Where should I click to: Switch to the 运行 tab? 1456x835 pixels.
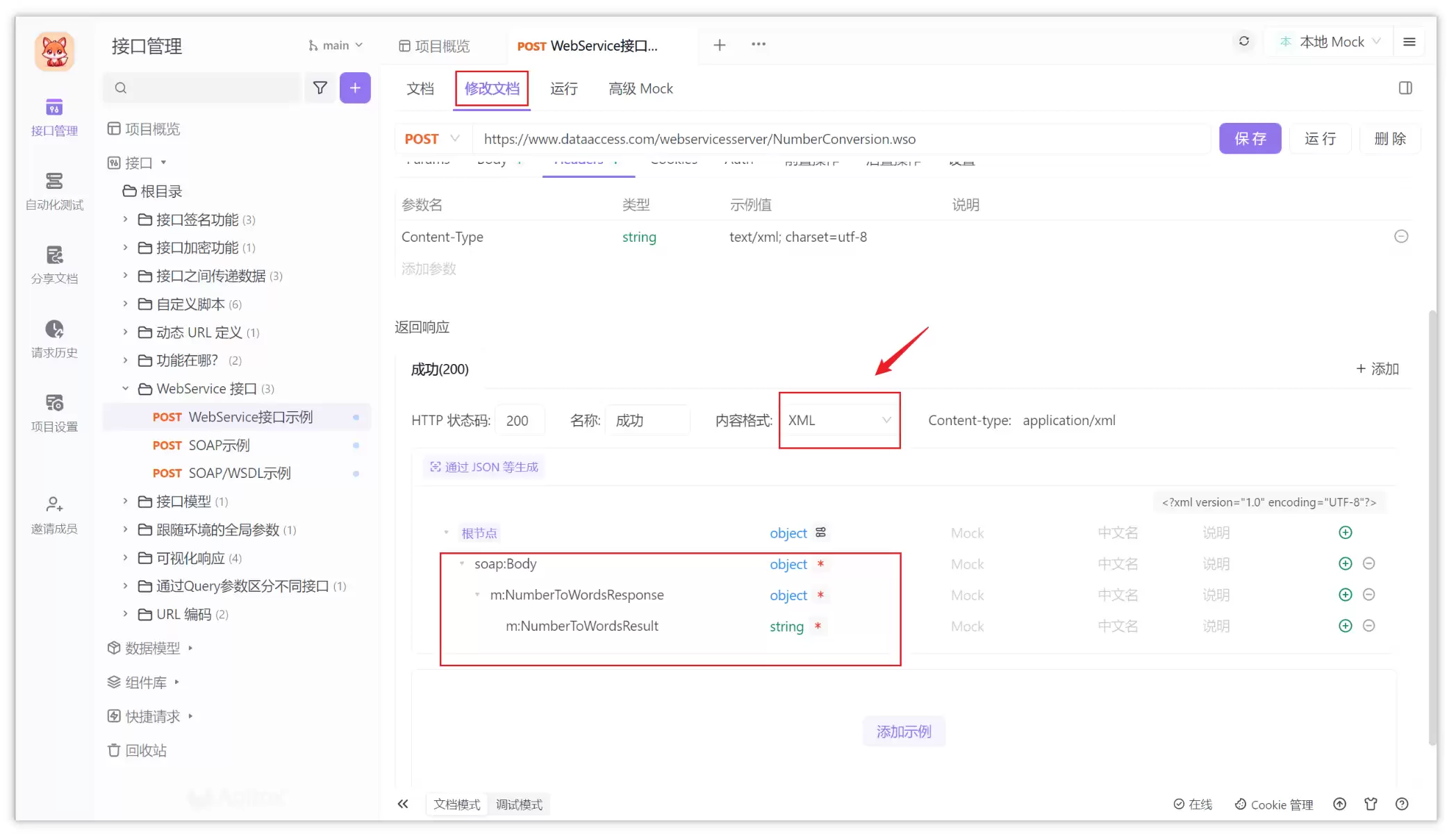coord(564,88)
